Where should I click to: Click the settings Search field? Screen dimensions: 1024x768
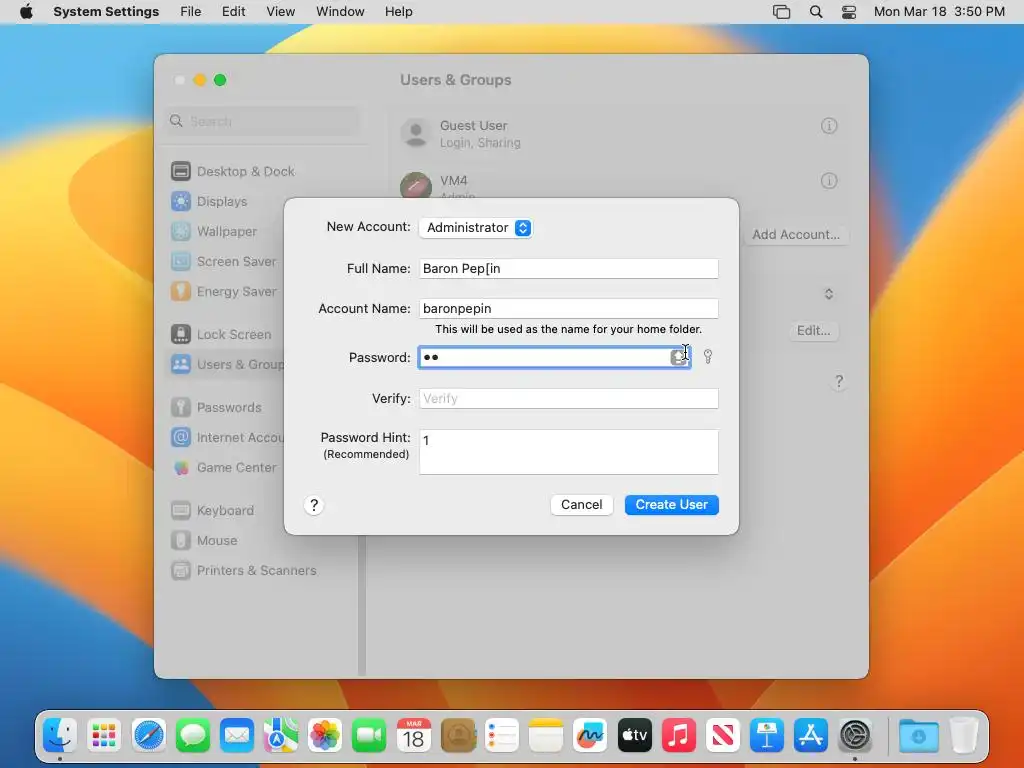point(263,121)
